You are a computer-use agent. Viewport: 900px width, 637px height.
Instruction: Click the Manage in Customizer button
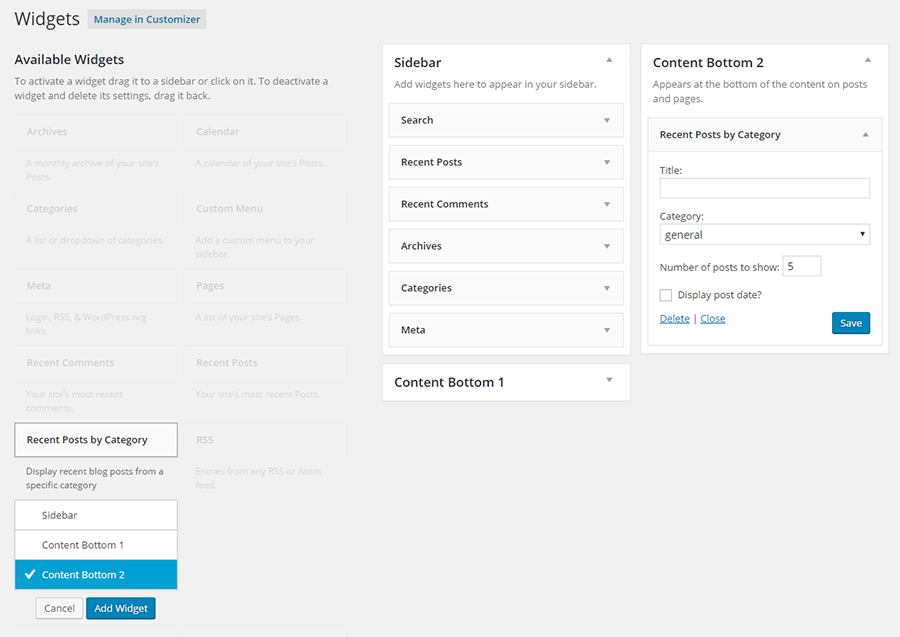[146, 18]
